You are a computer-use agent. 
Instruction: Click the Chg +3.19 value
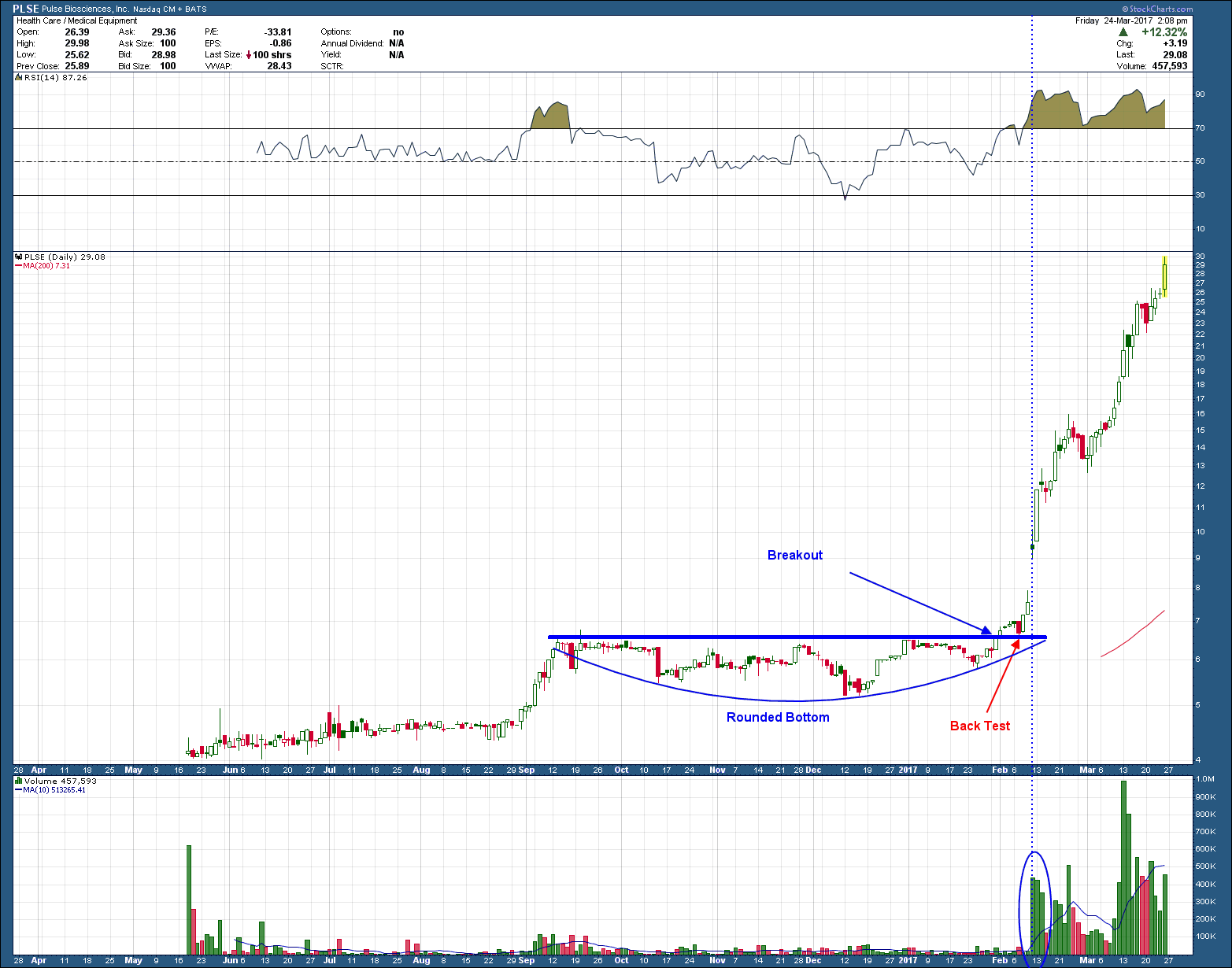[1175, 43]
